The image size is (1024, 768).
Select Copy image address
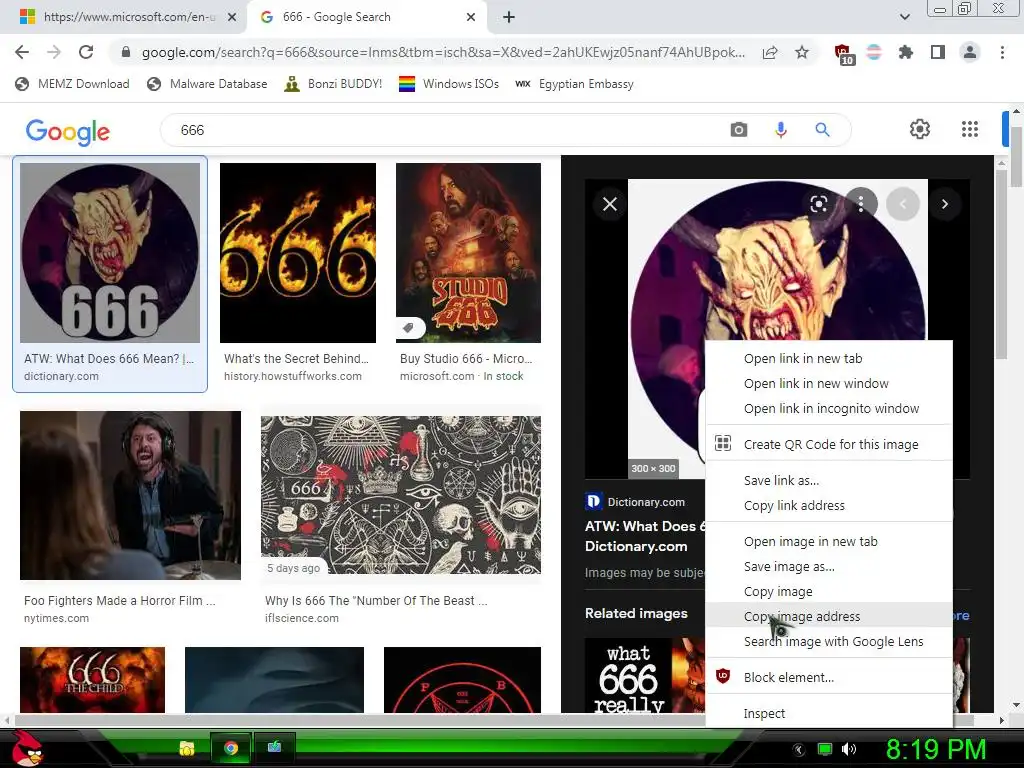click(x=829, y=616)
